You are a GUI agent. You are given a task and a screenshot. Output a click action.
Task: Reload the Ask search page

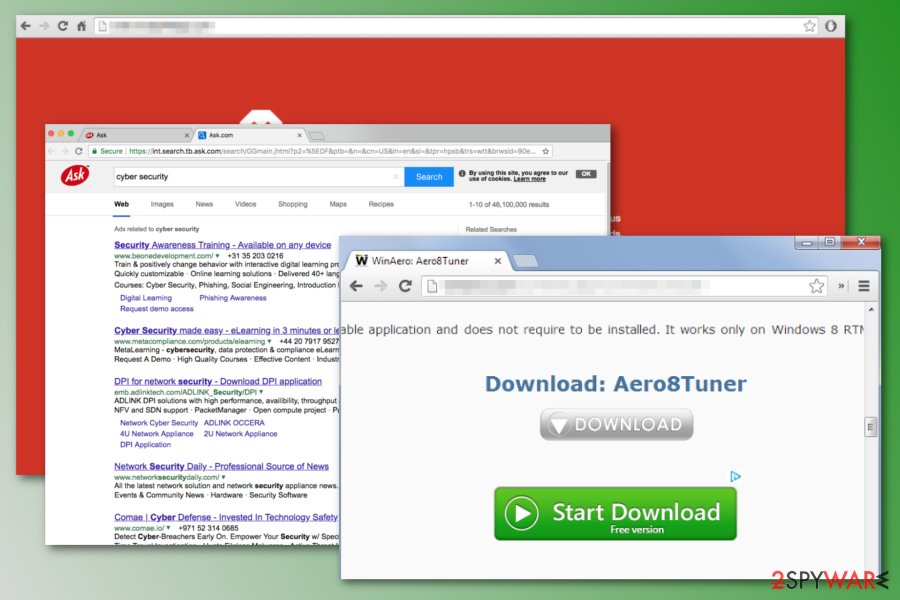tap(79, 151)
